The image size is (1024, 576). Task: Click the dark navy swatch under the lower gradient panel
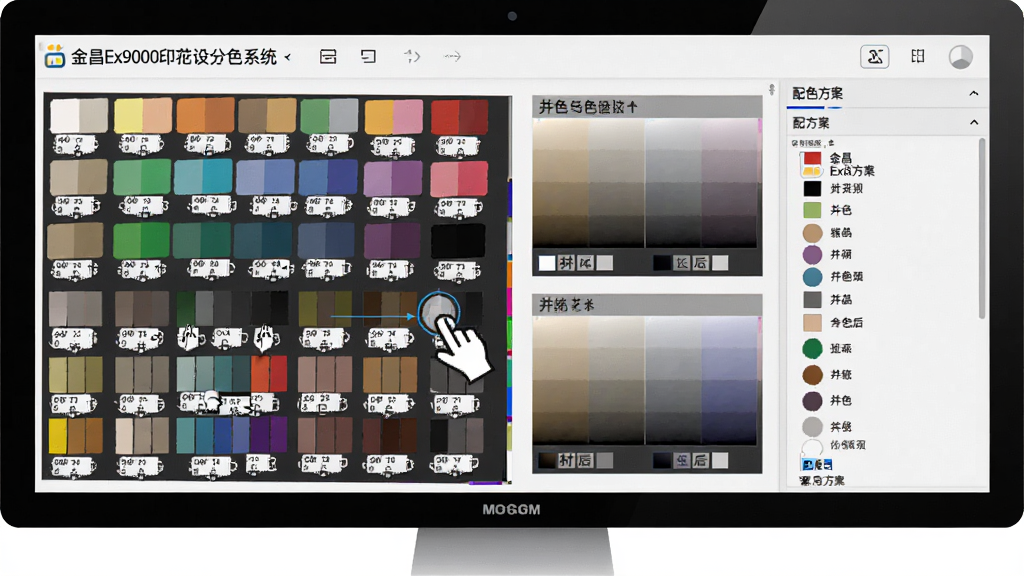pyautogui.click(x=662, y=460)
